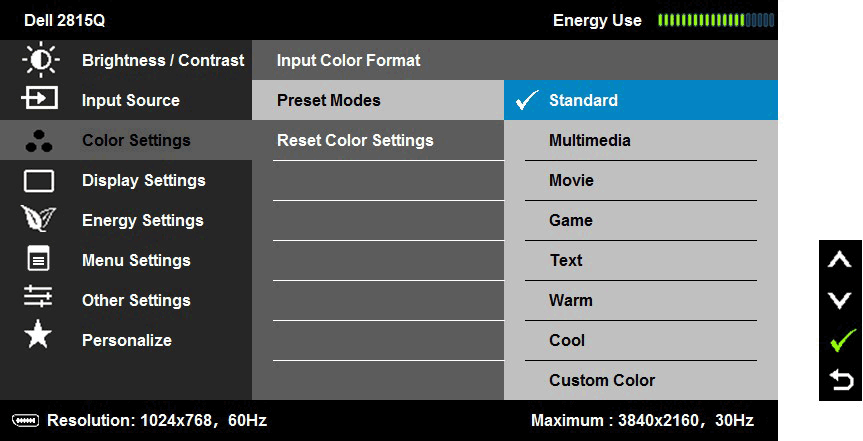The image size is (863, 441).
Task: Click the Resolution: 1024x768, 60Hz text
Action: point(157,421)
